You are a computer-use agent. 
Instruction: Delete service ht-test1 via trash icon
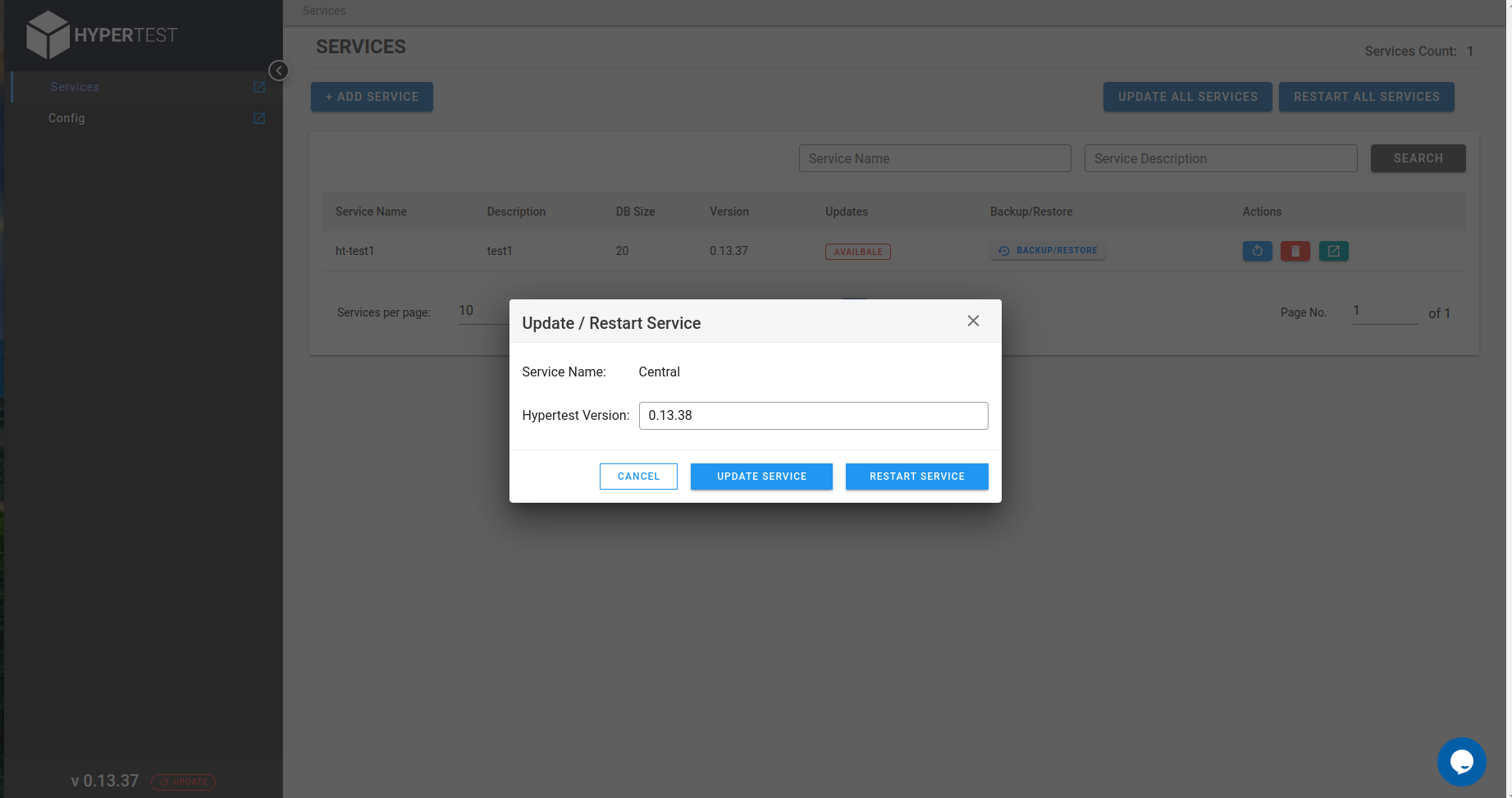pos(1295,251)
